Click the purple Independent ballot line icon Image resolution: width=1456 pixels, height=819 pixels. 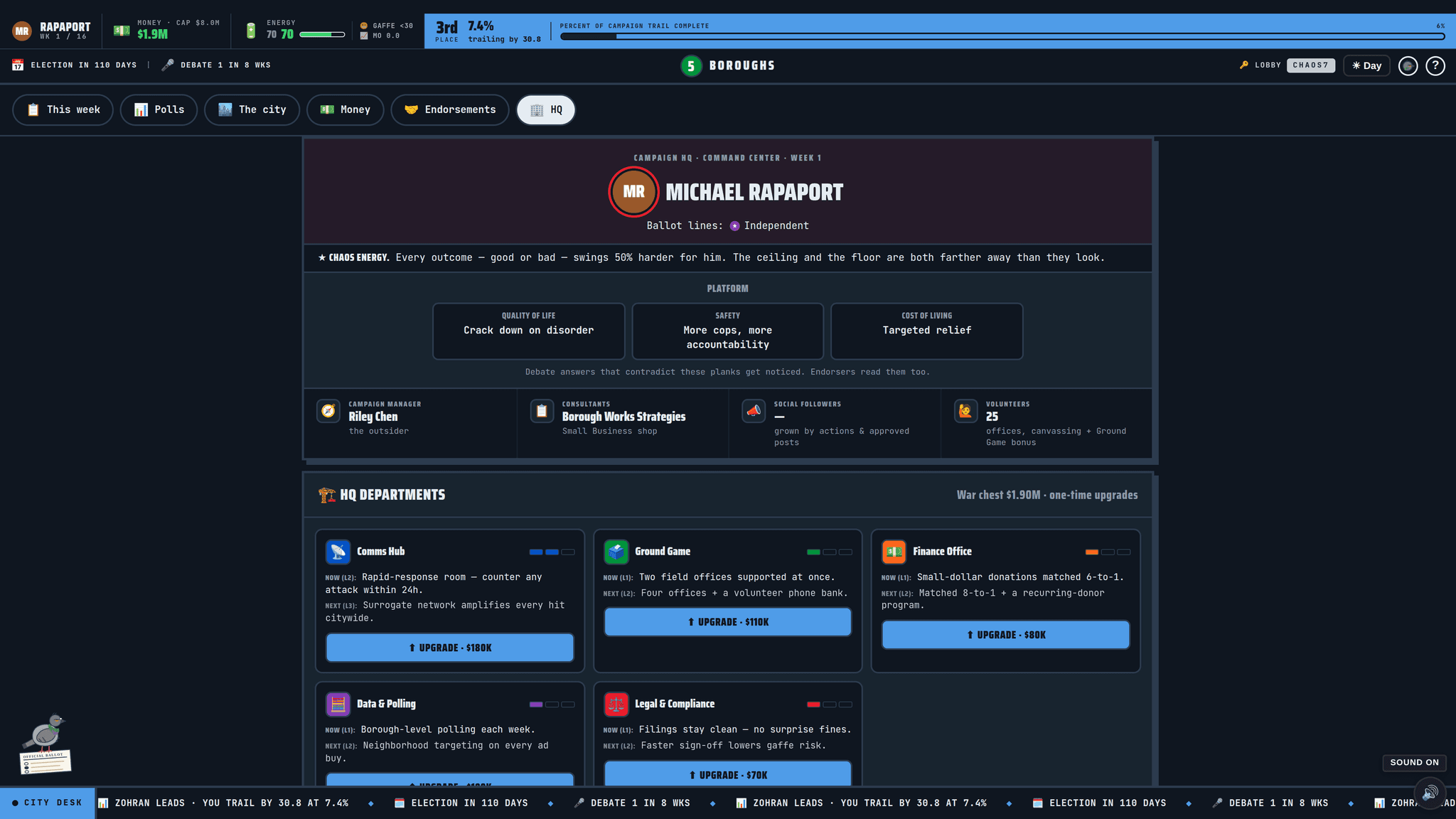[x=734, y=226]
